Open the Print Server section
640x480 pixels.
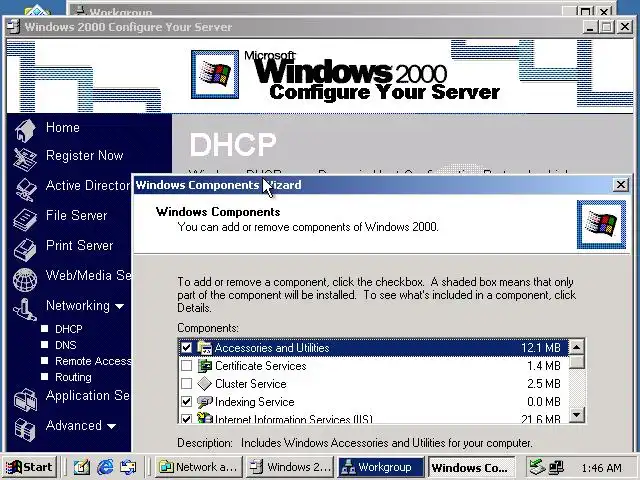[x=79, y=245]
